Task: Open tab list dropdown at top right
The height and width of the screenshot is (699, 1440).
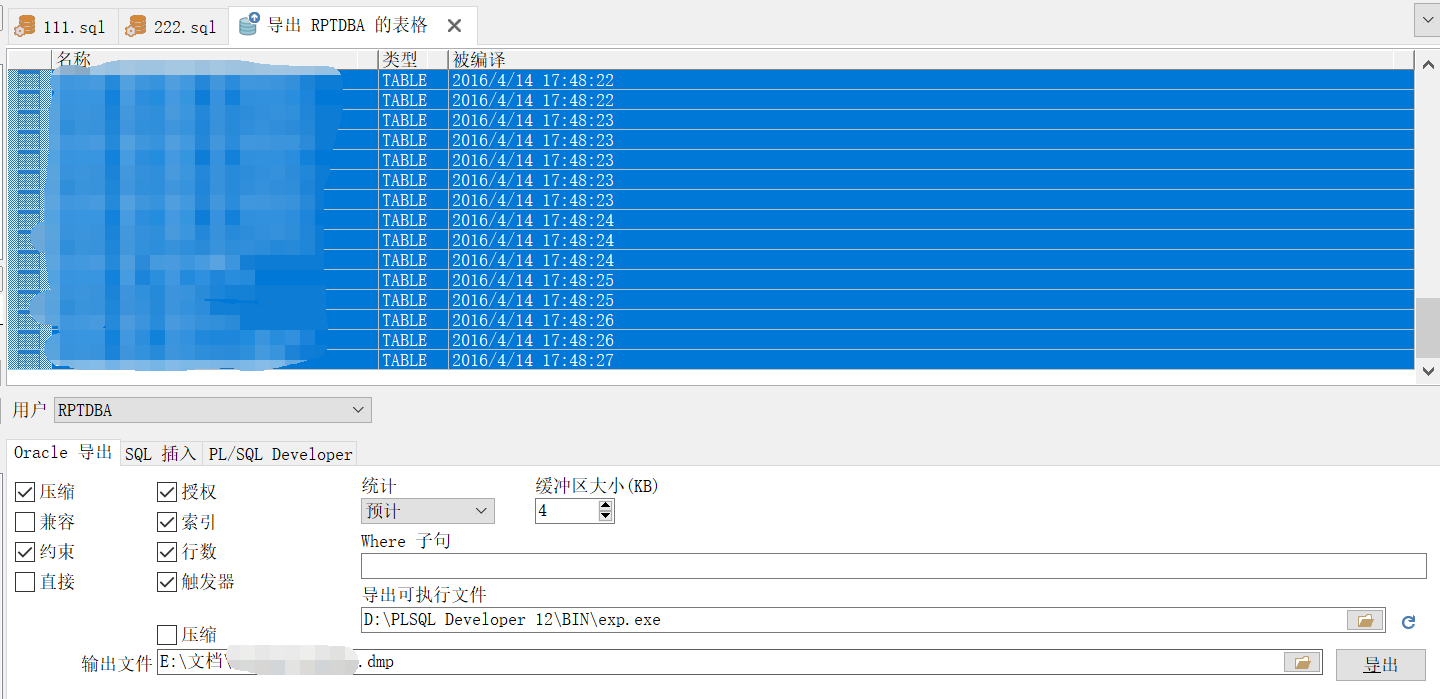Action: (x=1425, y=19)
